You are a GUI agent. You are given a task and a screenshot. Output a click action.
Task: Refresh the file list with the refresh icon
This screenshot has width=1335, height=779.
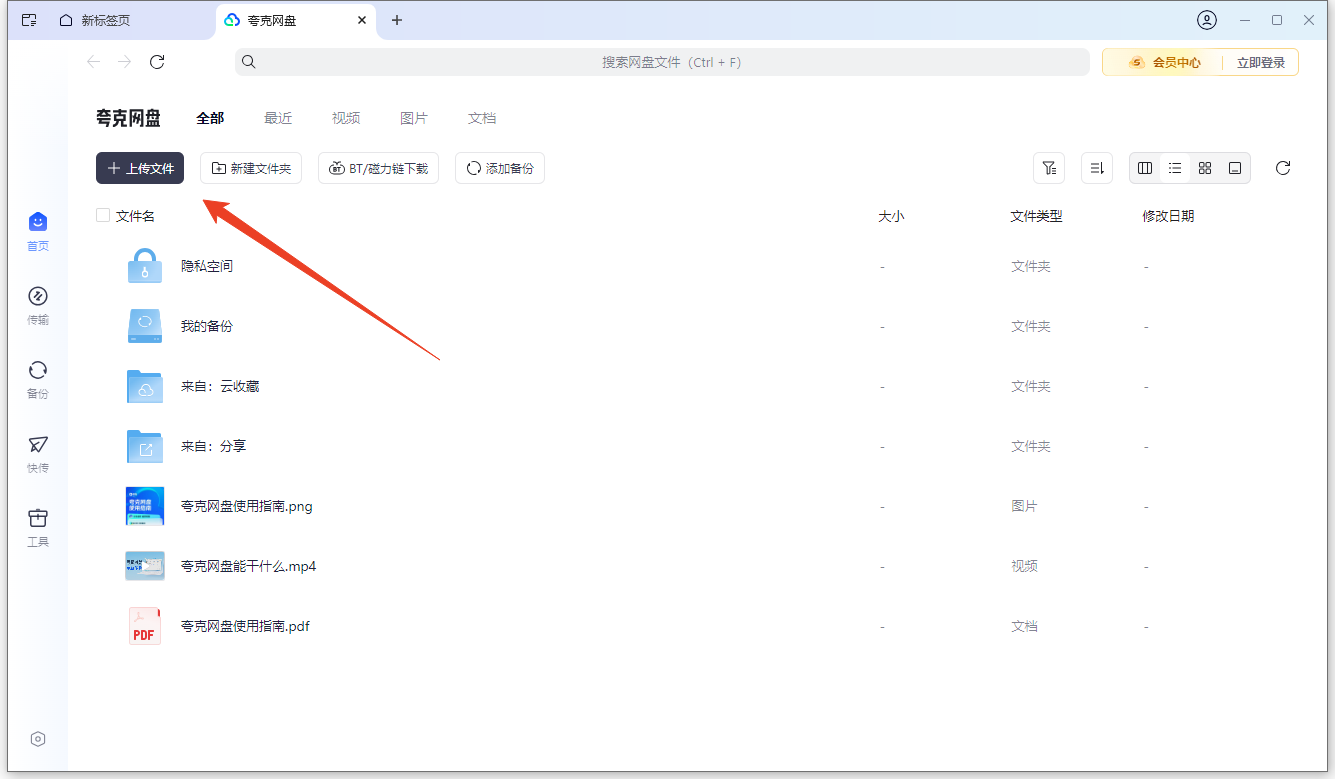pos(1283,168)
